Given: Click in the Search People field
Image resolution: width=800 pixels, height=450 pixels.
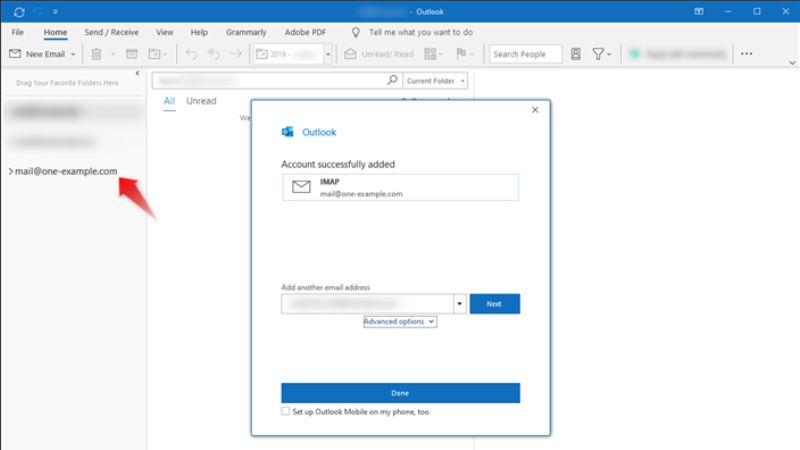Looking at the screenshot, I should coord(525,54).
